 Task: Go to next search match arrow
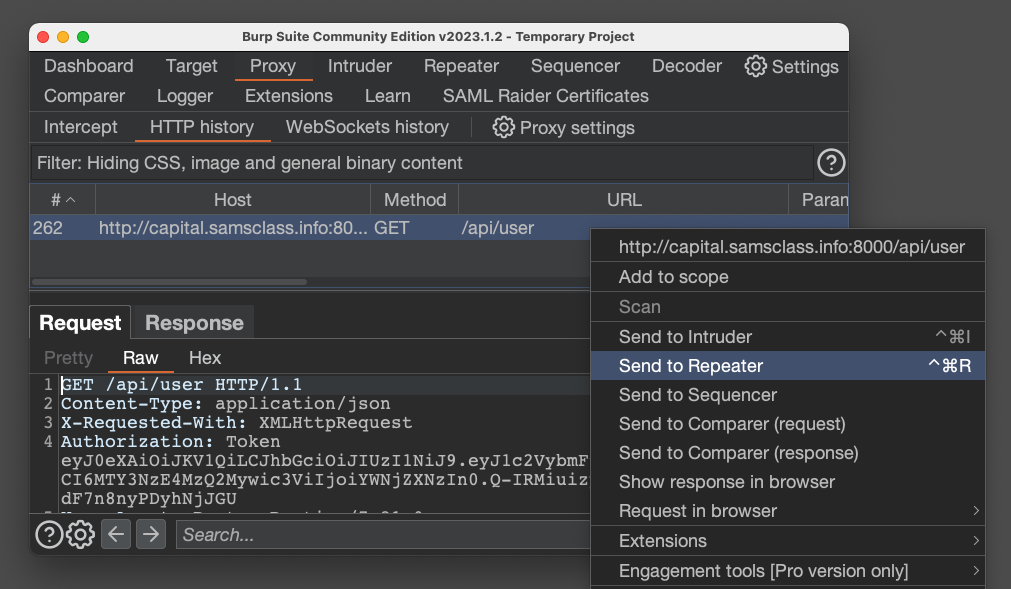tap(150, 535)
